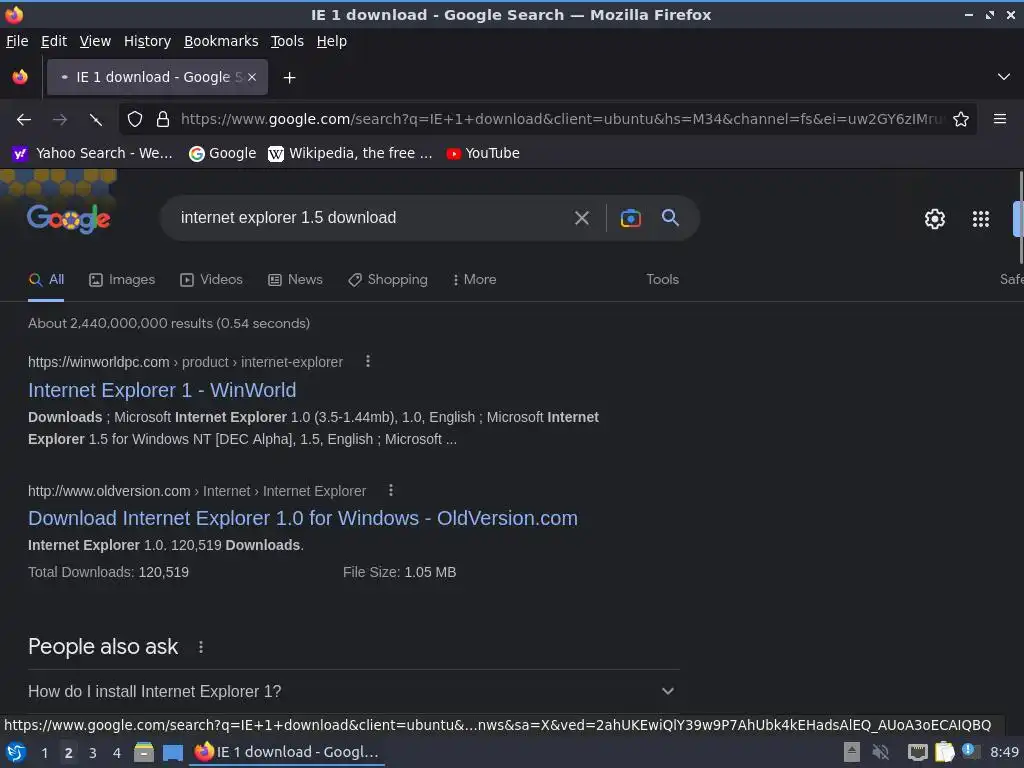Open the search Tools options

pyautogui.click(x=662, y=280)
